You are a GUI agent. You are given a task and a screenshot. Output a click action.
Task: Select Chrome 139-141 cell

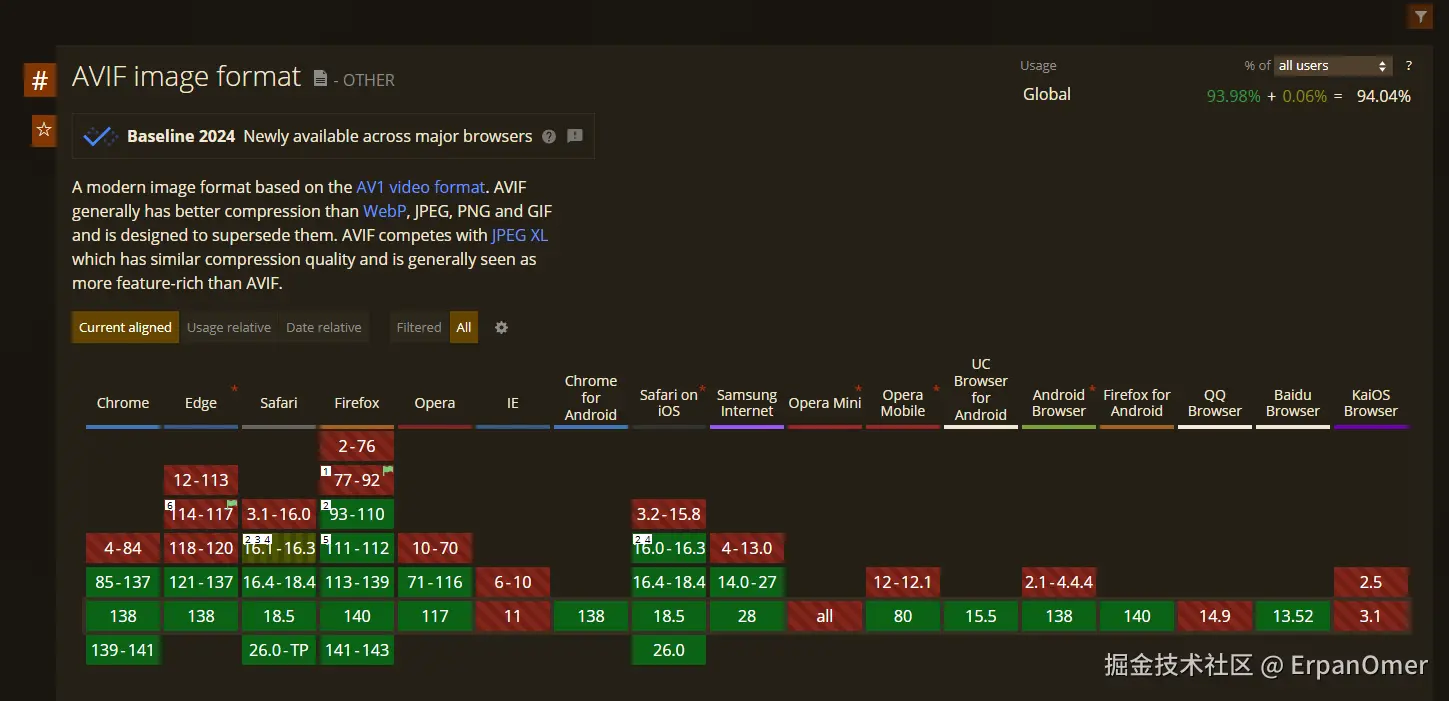[x=123, y=650]
